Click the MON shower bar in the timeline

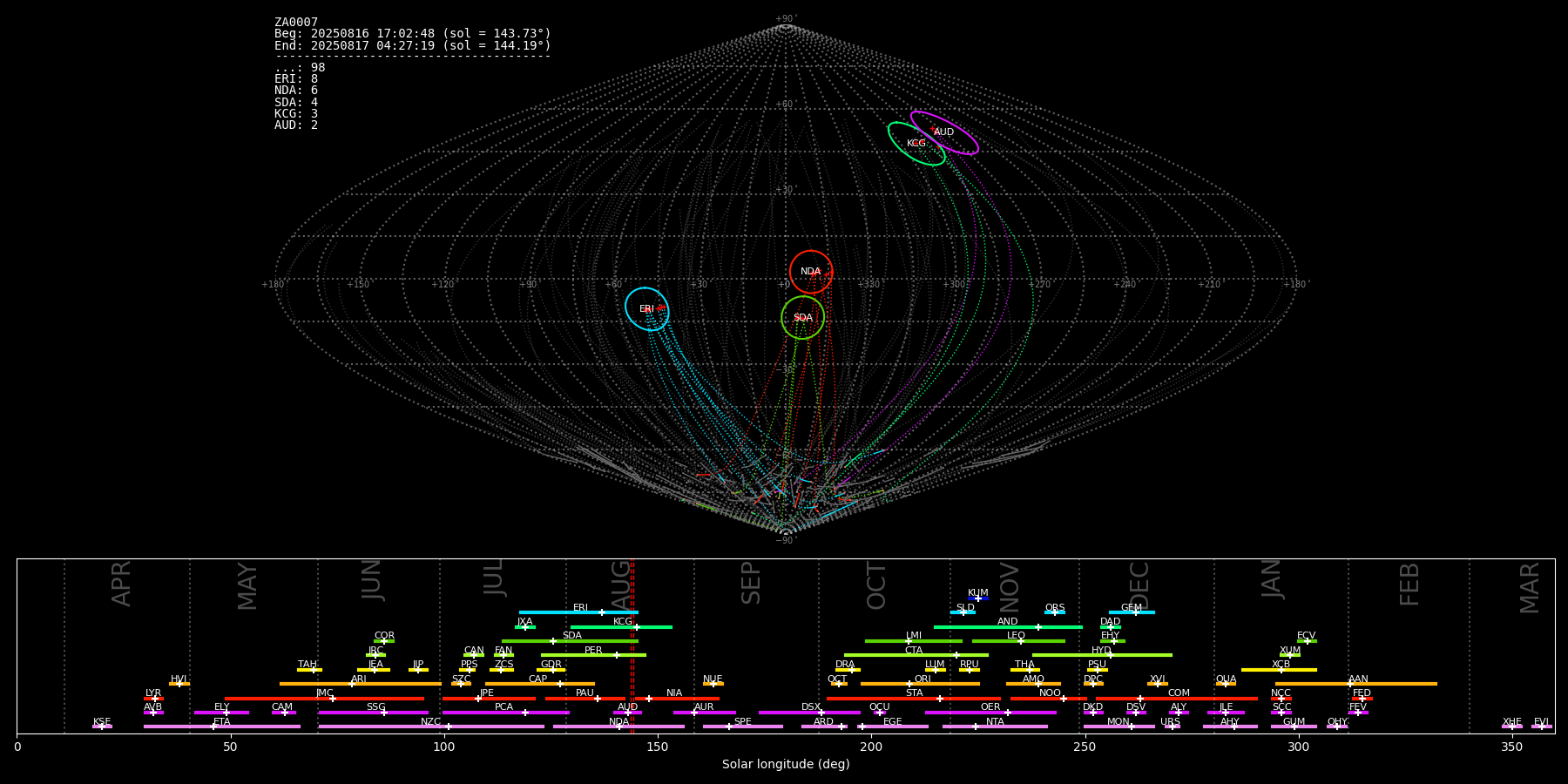click(1121, 727)
